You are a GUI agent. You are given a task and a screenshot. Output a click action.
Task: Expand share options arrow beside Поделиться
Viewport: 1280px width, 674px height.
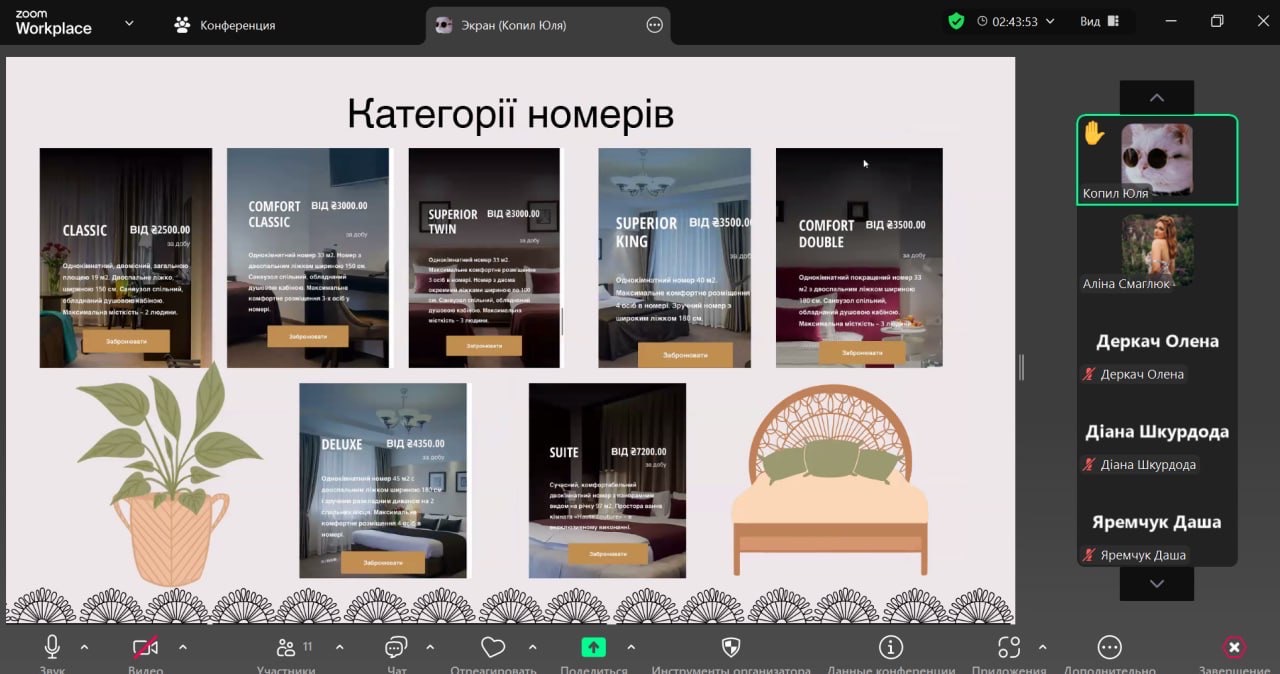631,647
